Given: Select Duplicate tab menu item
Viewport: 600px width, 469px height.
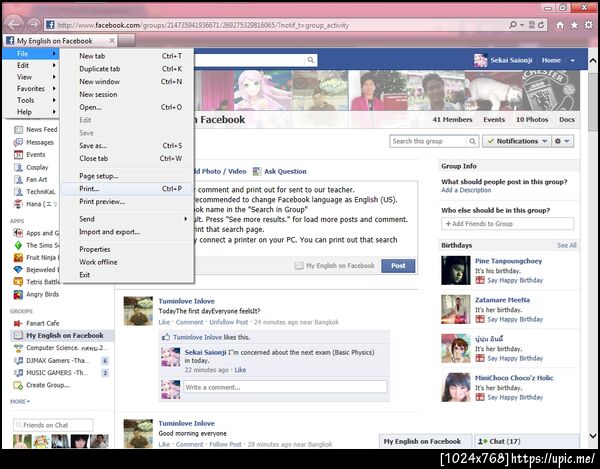Looking at the screenshot, I should click(127, 69).
